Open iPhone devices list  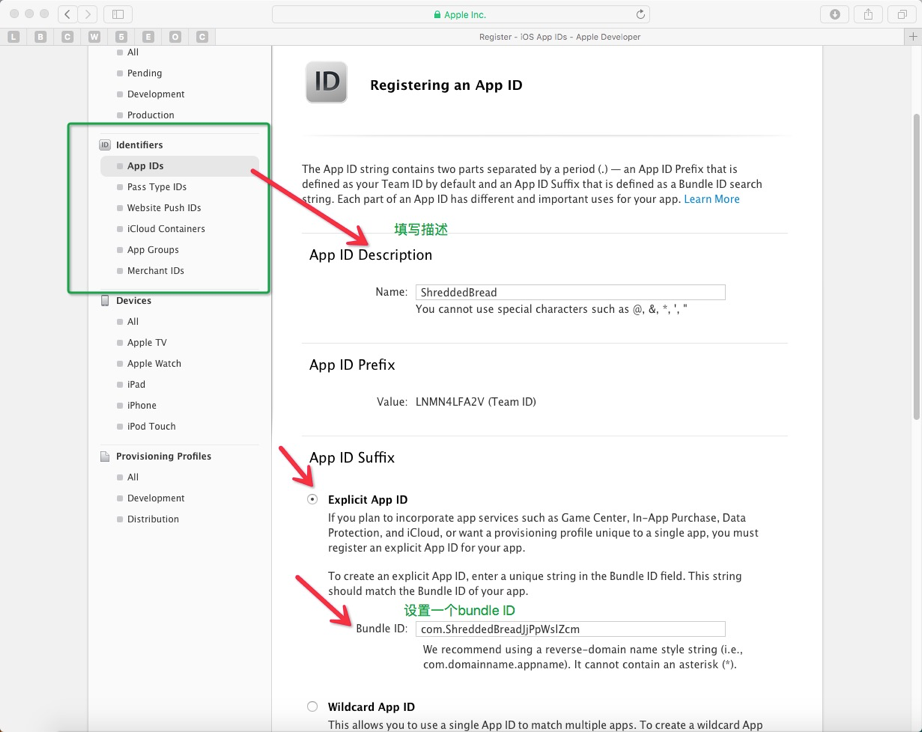click(x=142, y=405)
